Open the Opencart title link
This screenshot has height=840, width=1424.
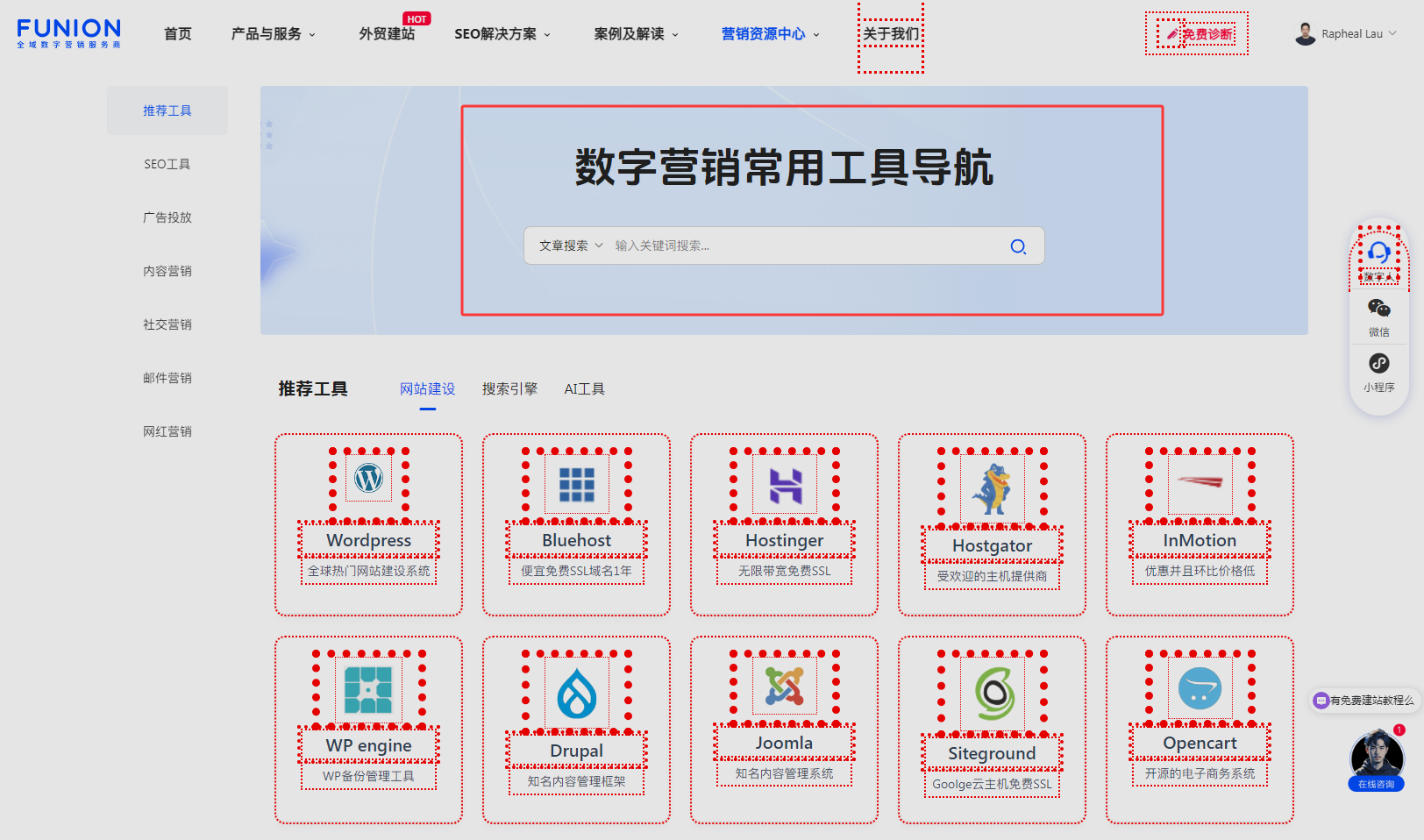(x=1200, y=743)
